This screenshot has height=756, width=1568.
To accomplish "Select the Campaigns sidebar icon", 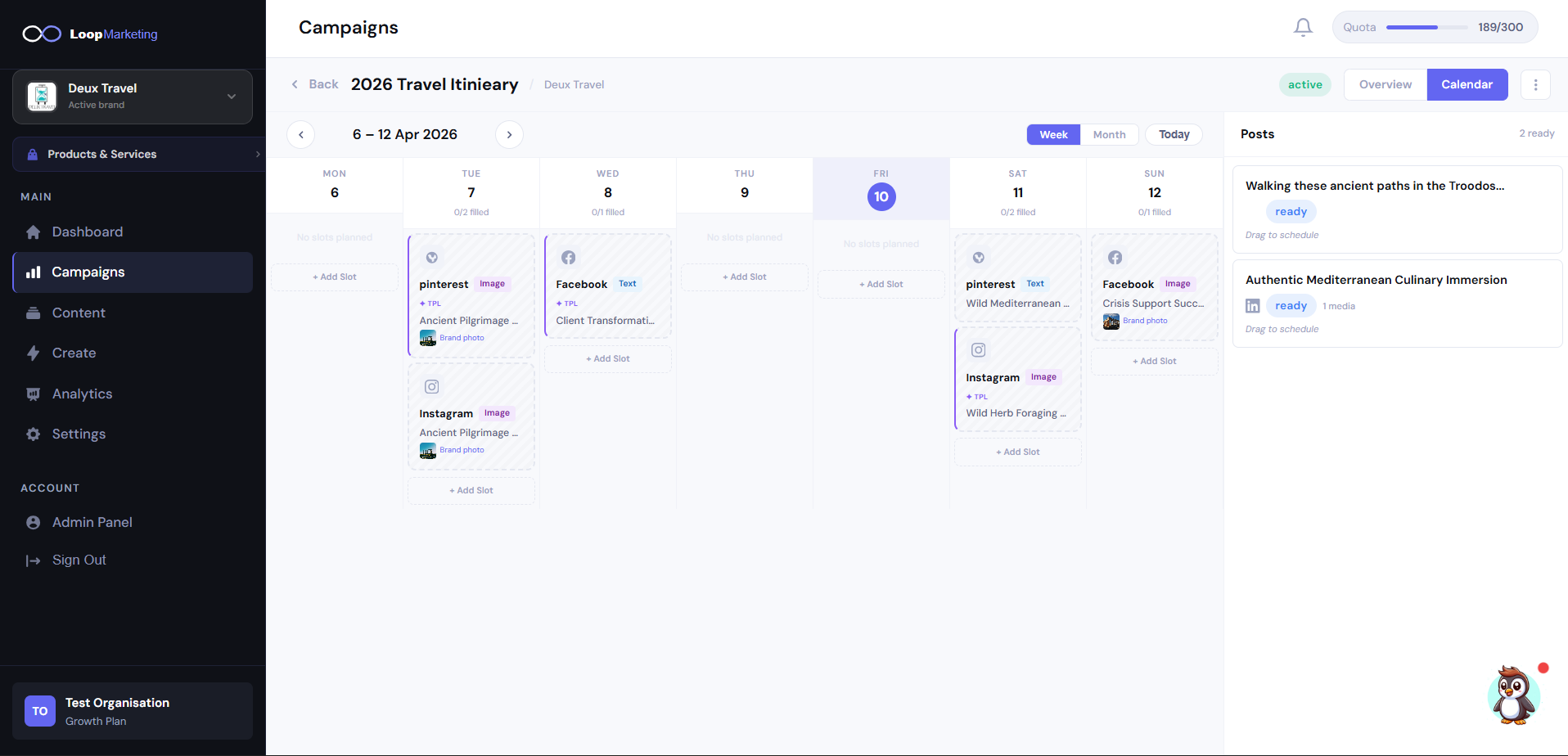I will click(33, 272).
